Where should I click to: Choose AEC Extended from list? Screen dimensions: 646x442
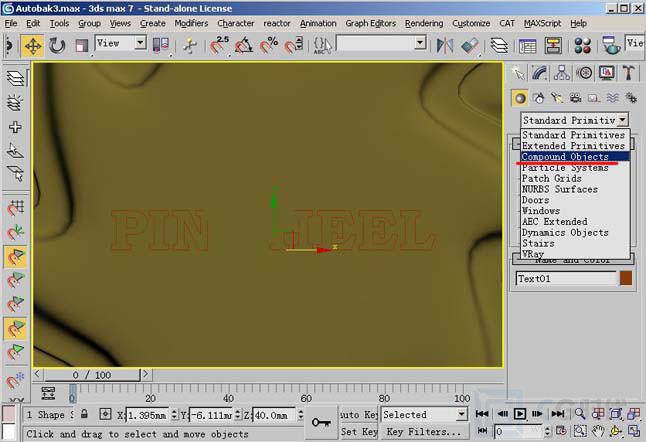tap(575, 222)
